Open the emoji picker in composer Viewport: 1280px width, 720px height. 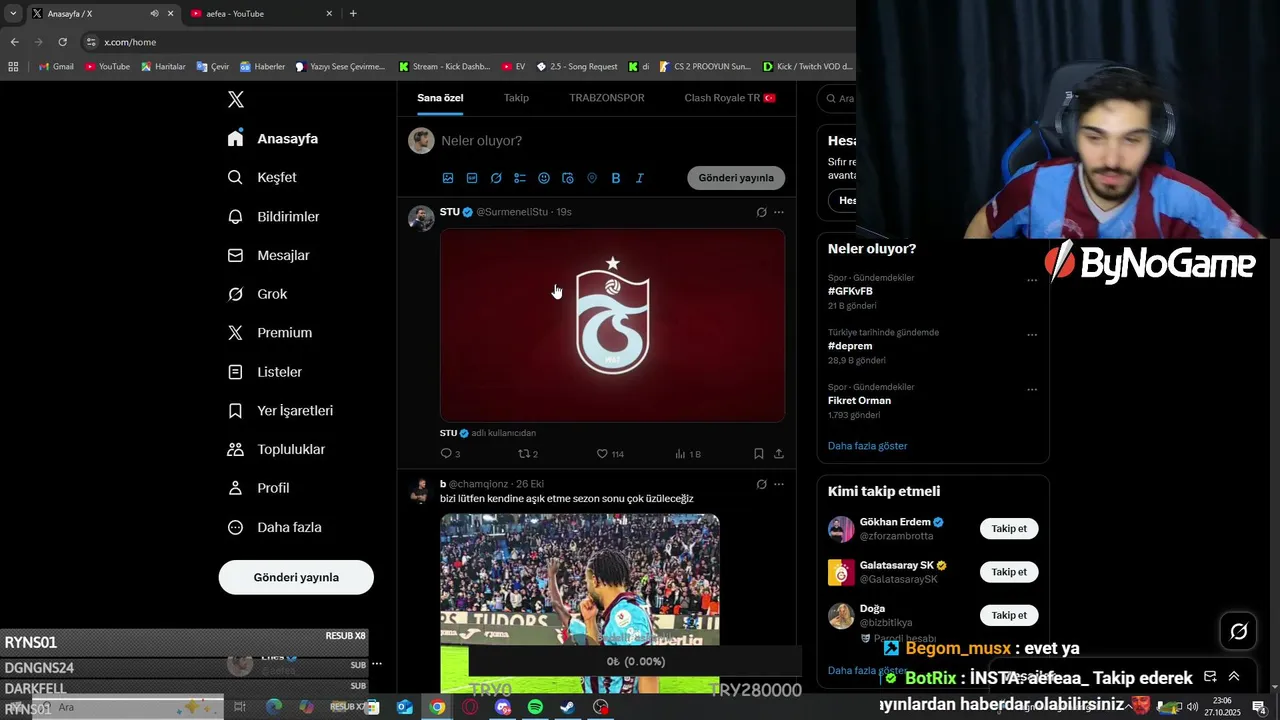(544, 178)
